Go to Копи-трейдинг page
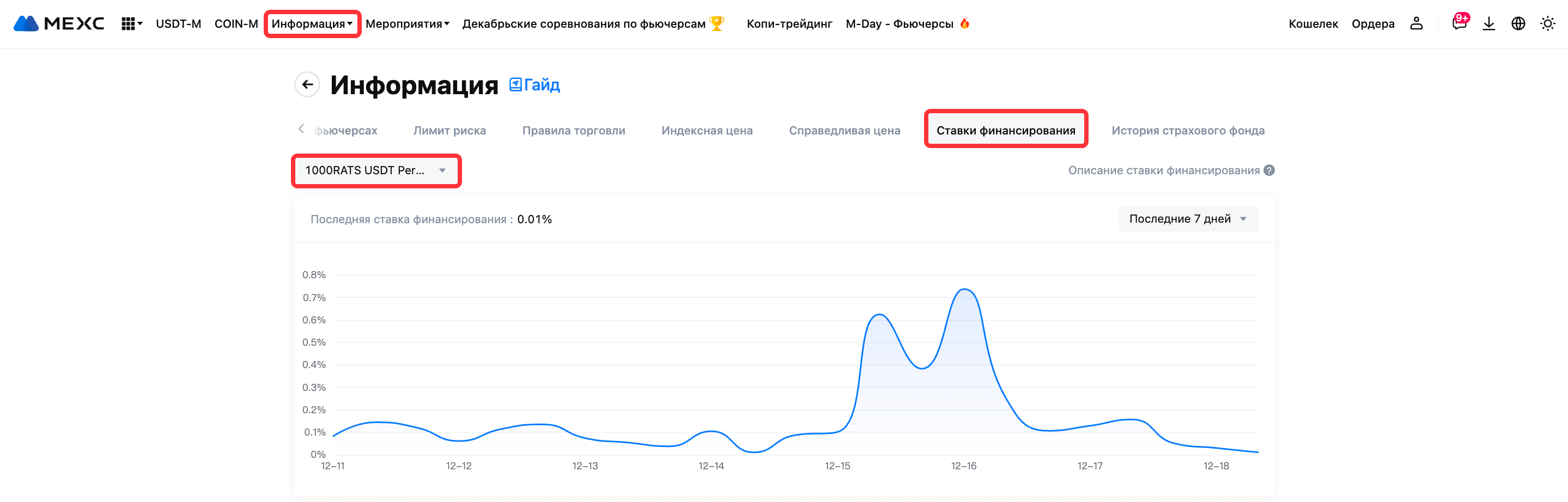Viewport: 1568px width, 502px height. point(789,24)
